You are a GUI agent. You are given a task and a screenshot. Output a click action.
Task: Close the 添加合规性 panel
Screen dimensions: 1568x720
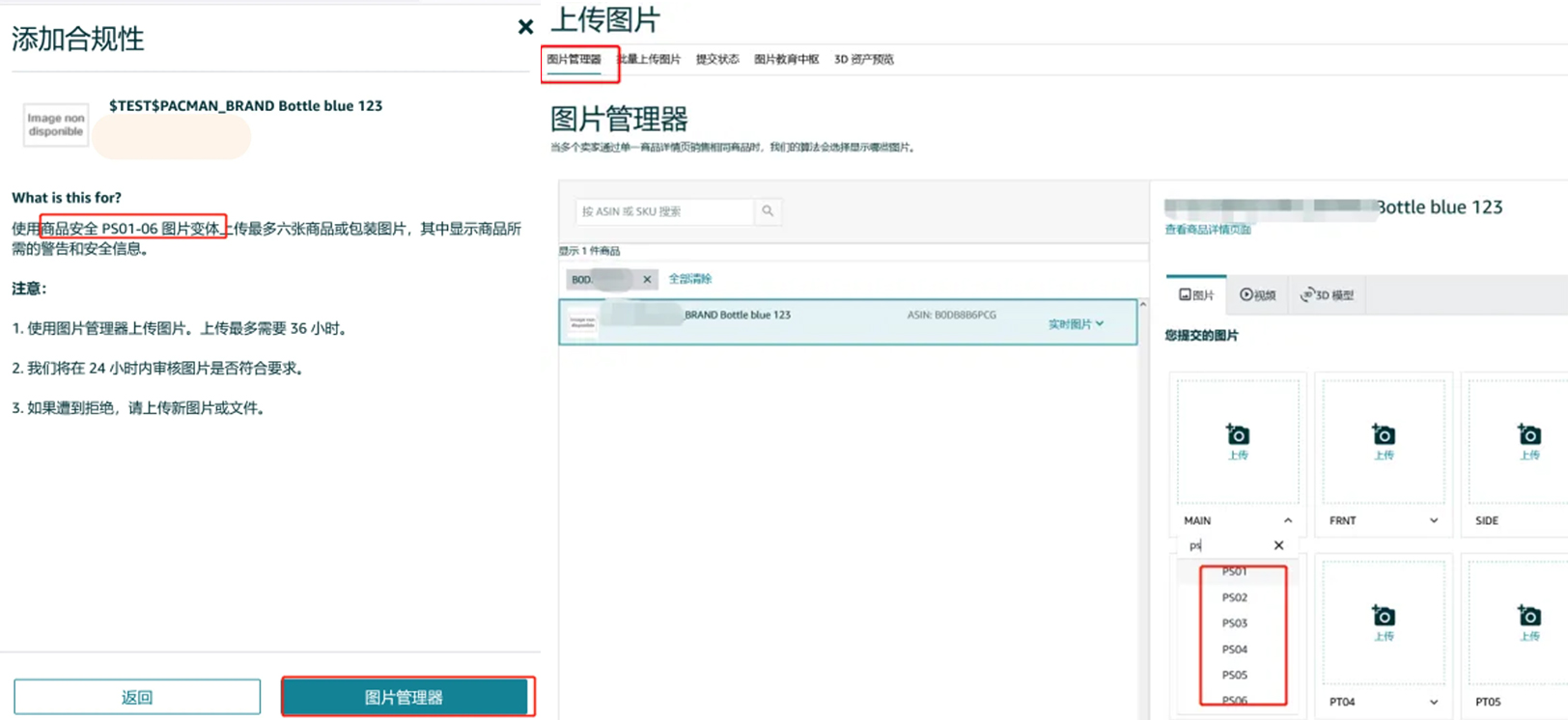tap(525, 27)
